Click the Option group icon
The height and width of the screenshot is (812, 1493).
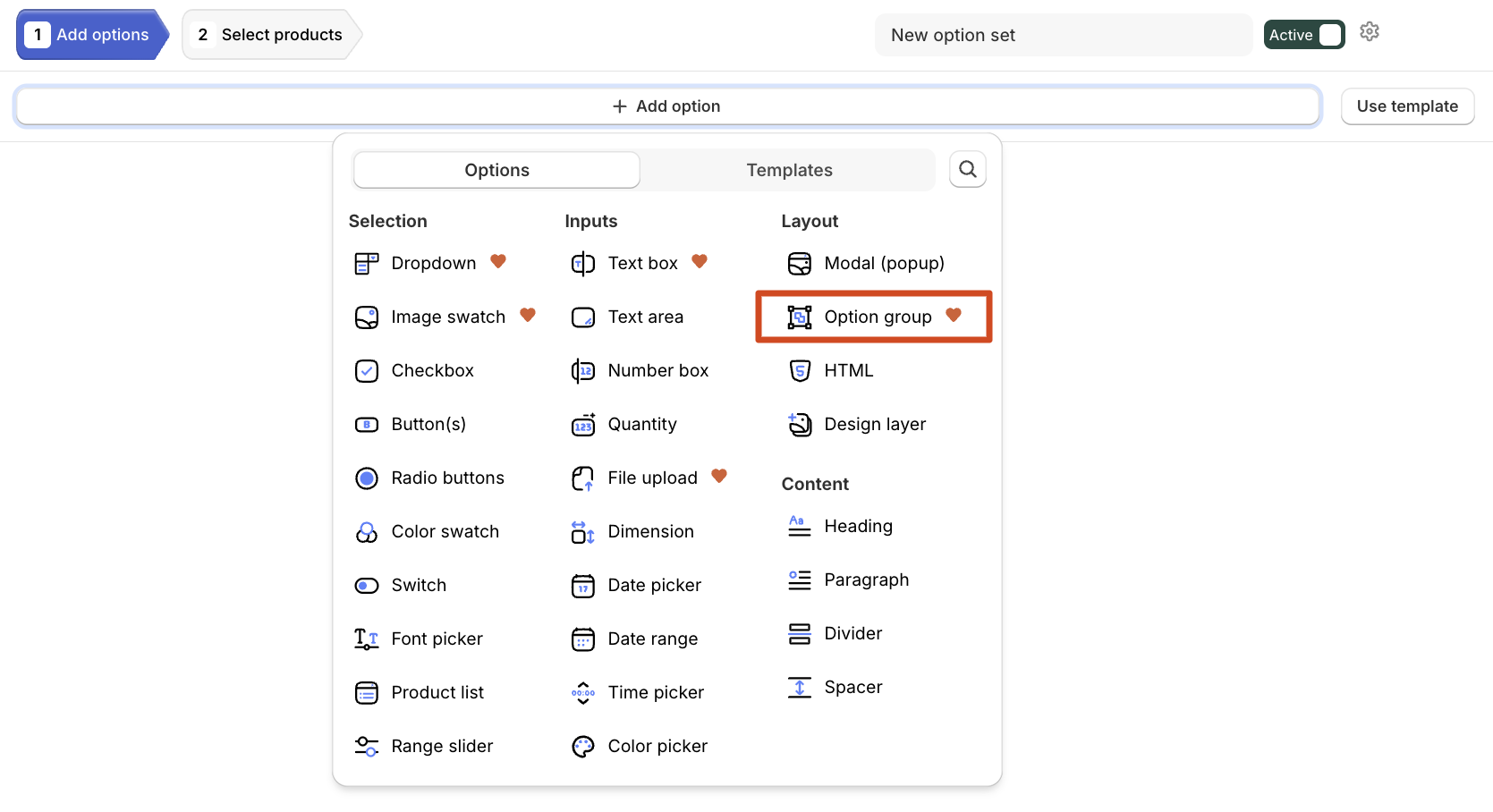click(800, 317)
